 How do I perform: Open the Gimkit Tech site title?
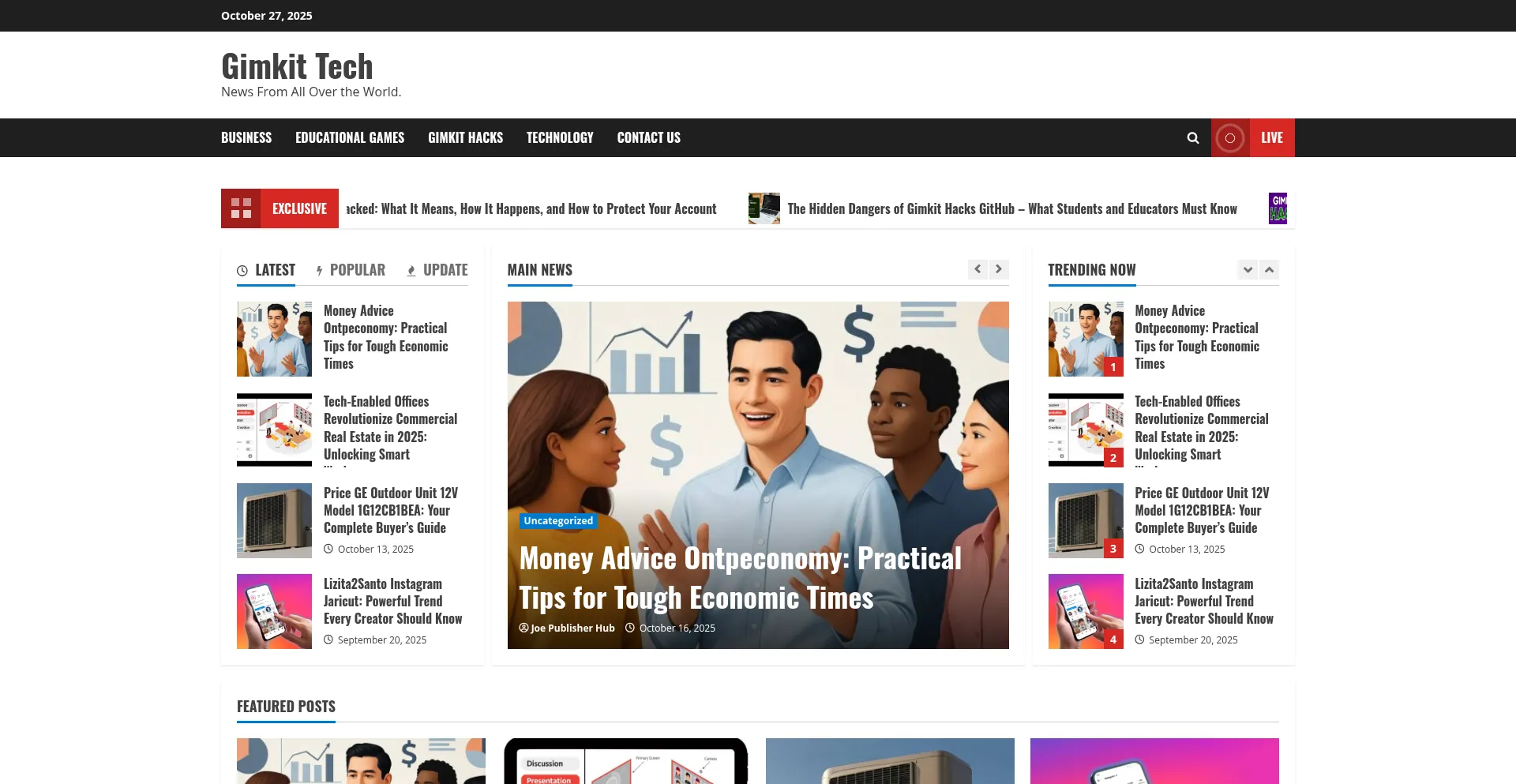tap(297, 66)
